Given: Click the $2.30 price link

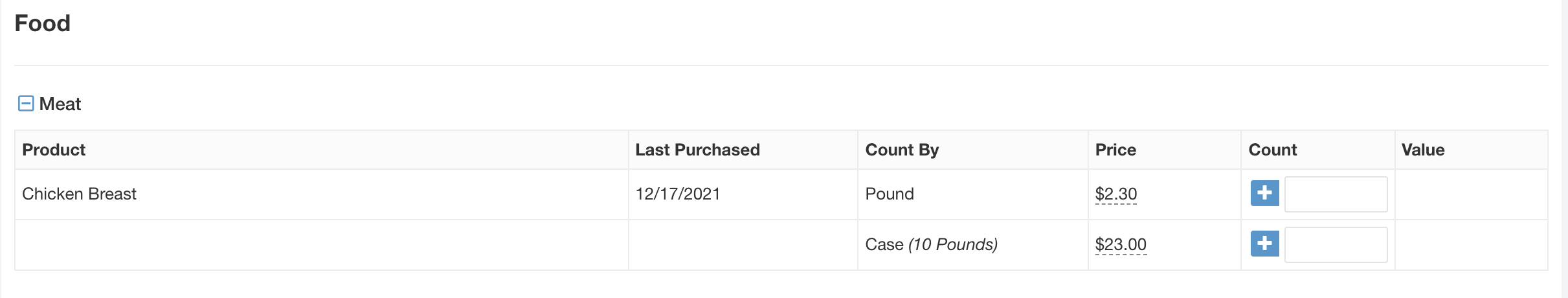Looking at the screenshot, I should 1115,194.
